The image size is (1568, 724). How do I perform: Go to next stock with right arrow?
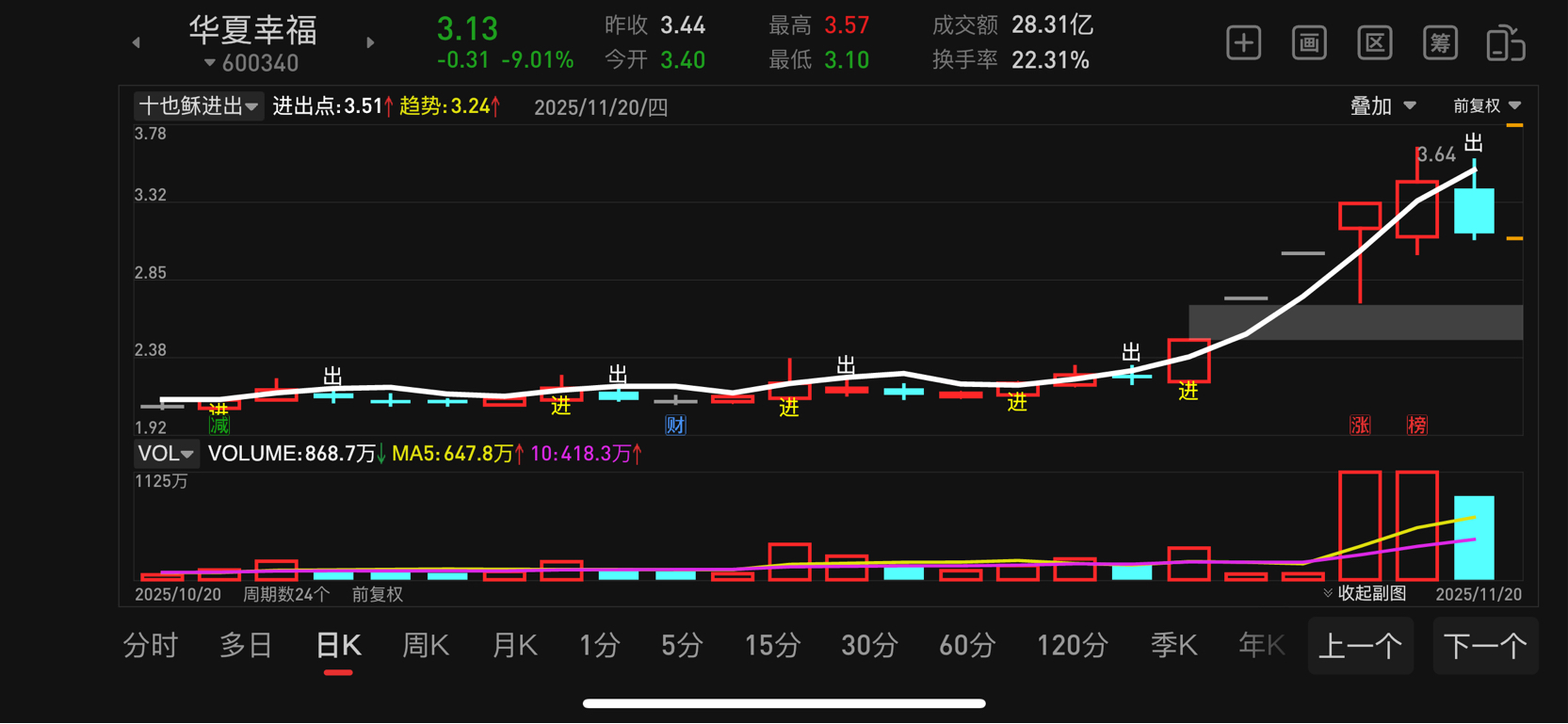point(370,42)
